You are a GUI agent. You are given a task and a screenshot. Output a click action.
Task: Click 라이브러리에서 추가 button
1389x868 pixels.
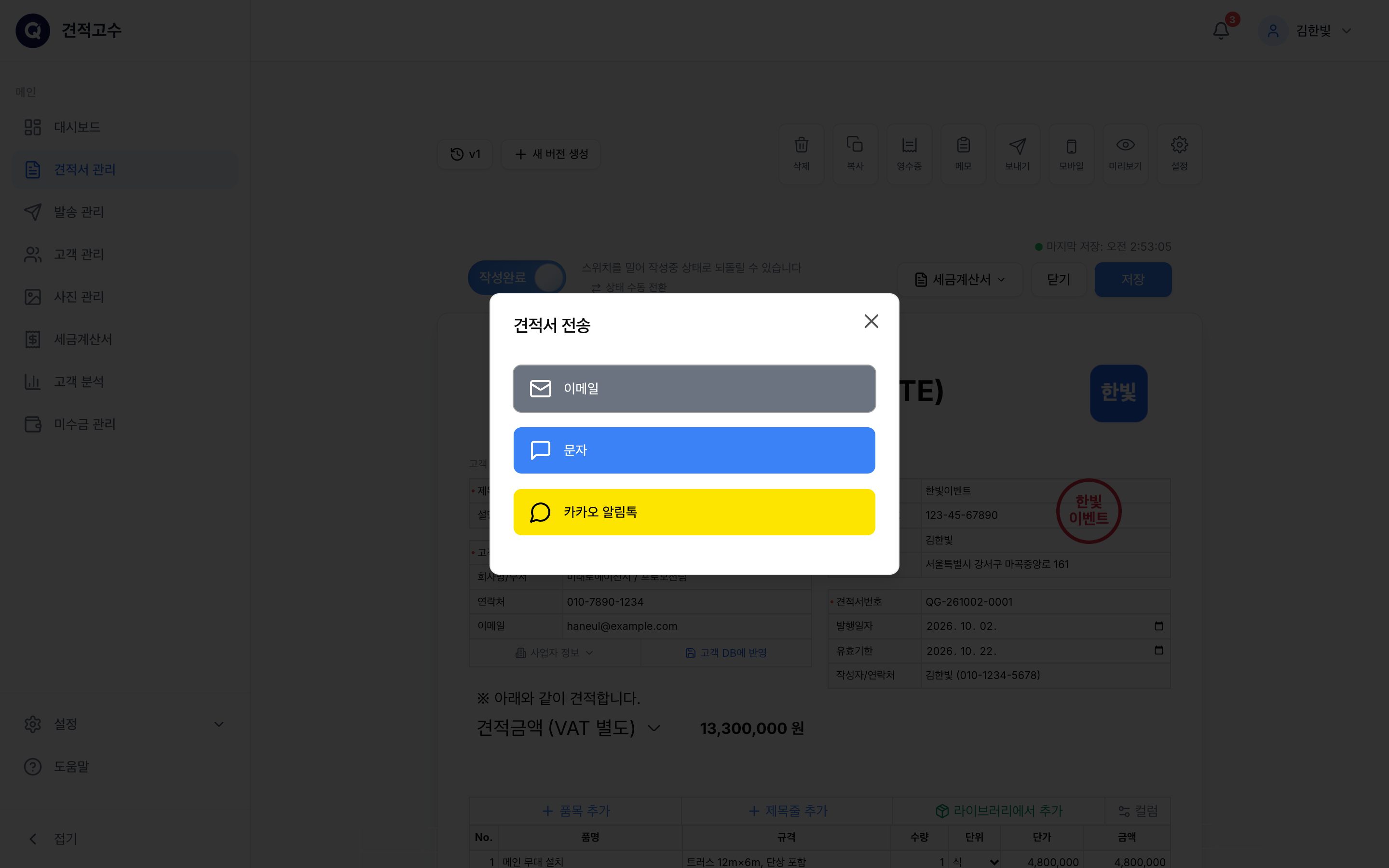click(999, 811)
